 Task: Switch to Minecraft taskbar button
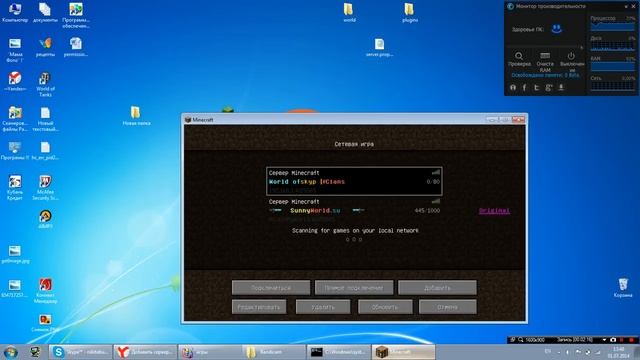click(403, 352)
